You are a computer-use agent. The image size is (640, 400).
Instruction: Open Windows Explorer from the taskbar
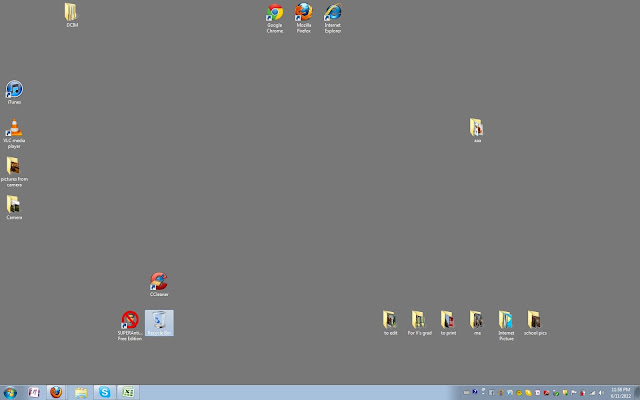(81, 393)
